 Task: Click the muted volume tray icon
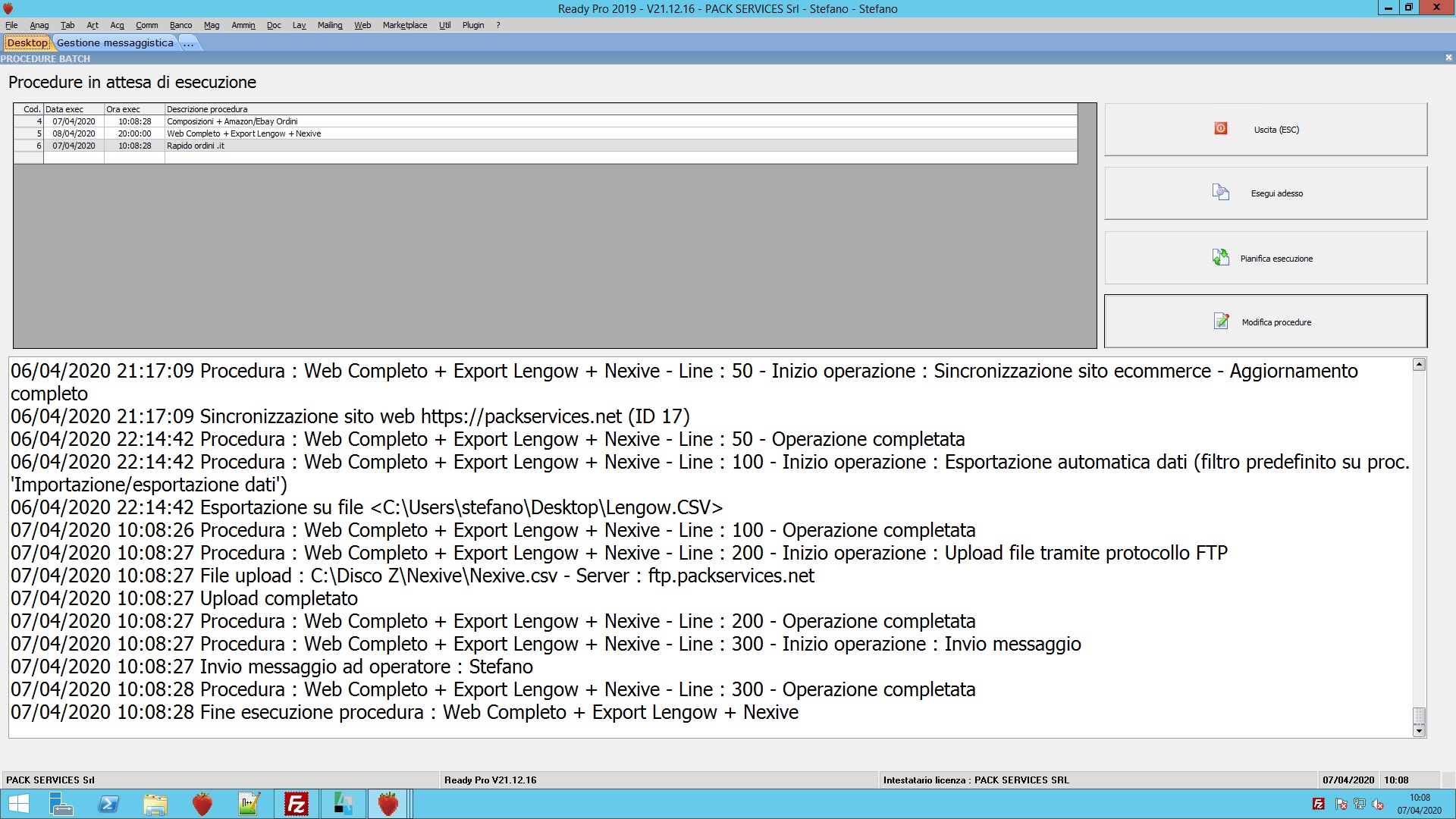click(1378, 804)
